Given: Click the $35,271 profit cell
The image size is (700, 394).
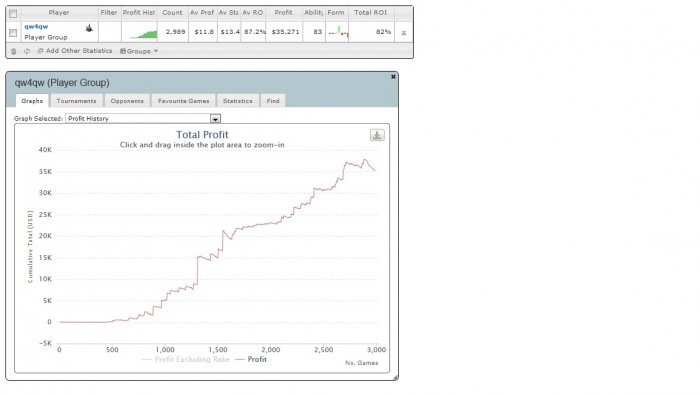Looking at the screenshot, I should (285, 32).
